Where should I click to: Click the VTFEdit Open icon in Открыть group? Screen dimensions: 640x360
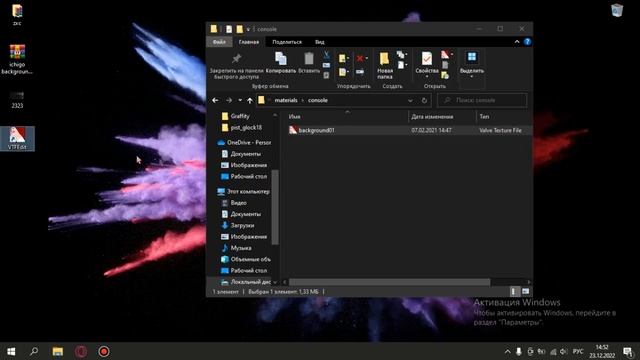pyautogui.click(x=445, y=55)
